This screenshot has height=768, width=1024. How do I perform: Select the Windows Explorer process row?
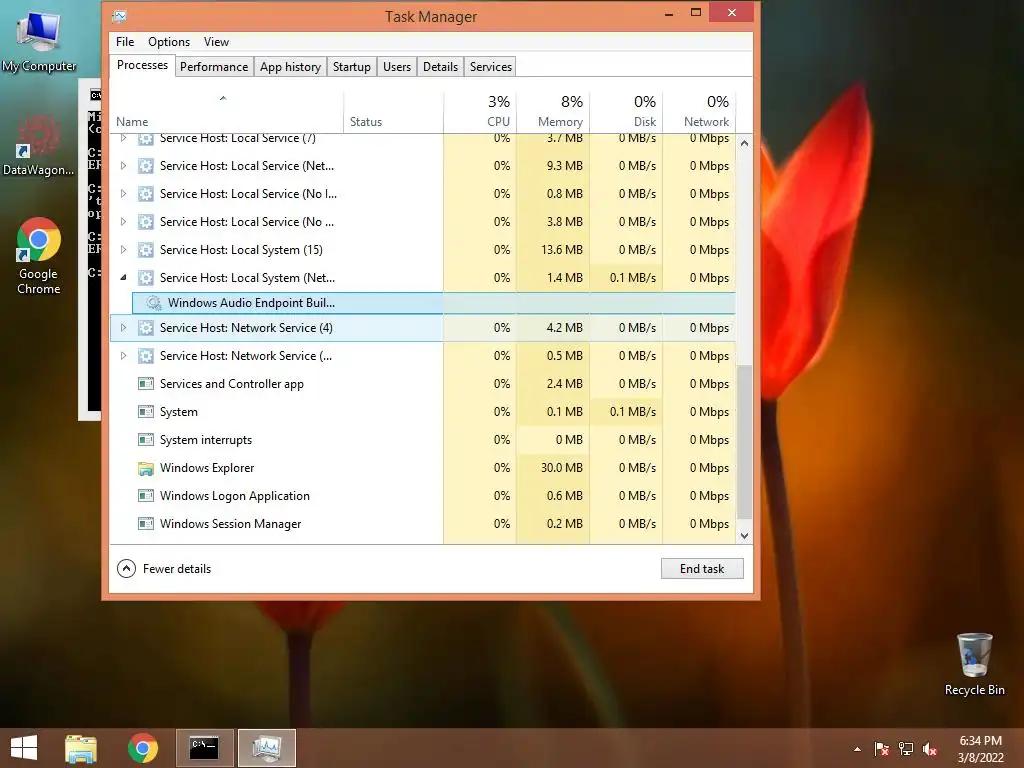(423, 468)
